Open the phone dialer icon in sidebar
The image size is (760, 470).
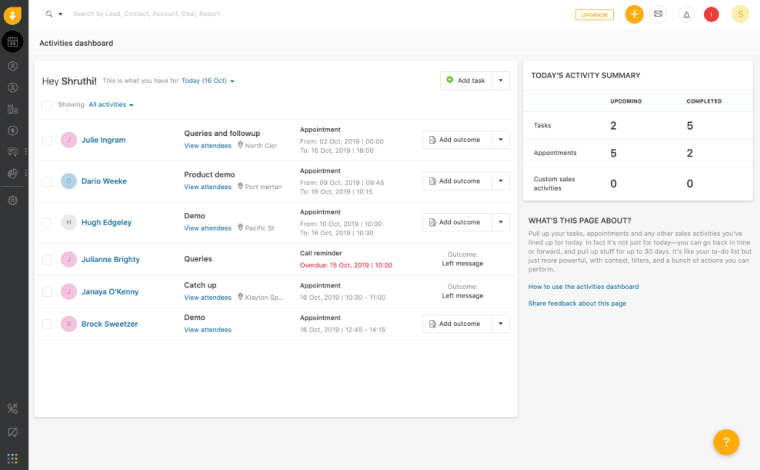[13, 408]
